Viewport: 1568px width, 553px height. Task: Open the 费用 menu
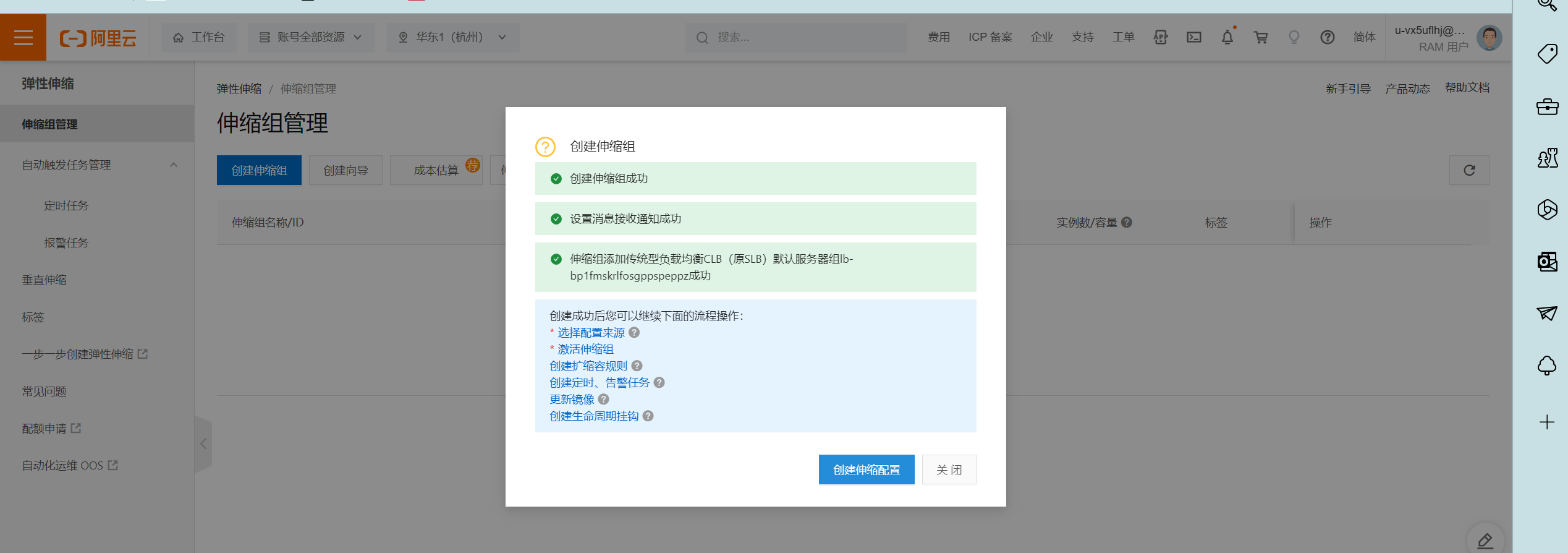click(x=938, y=38)
